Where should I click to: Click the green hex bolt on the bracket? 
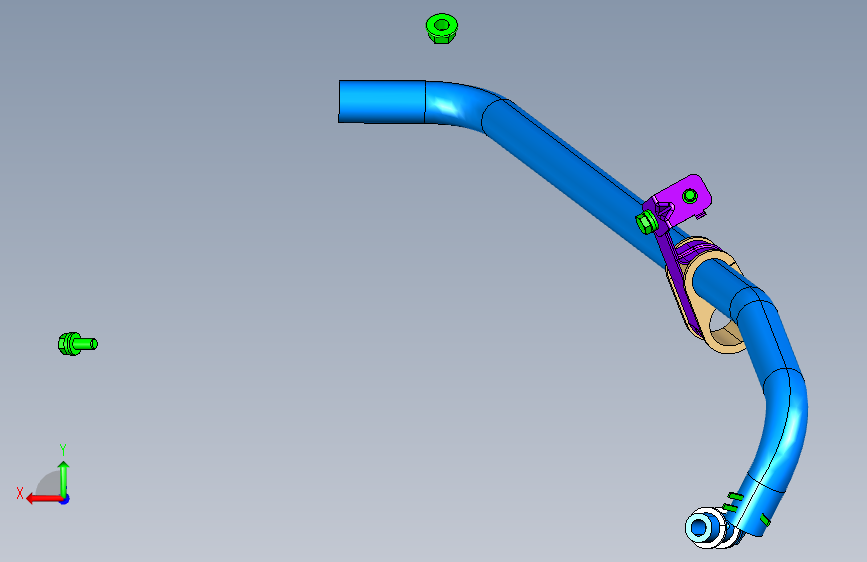[646, 222]
